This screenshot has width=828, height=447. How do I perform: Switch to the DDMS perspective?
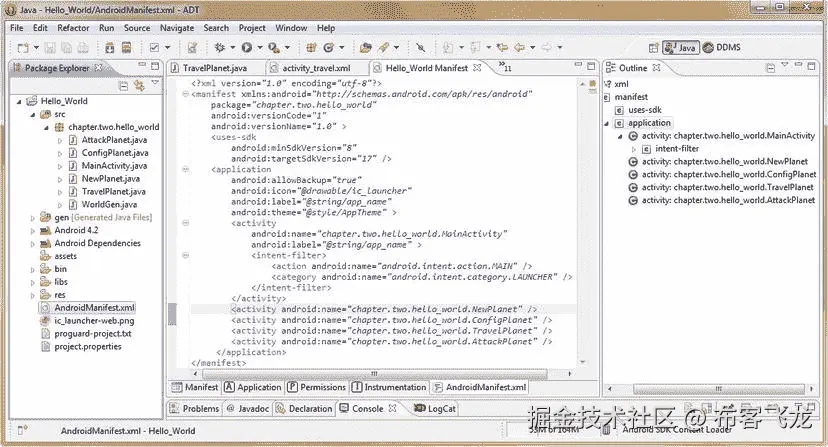[x=722, y=48]
